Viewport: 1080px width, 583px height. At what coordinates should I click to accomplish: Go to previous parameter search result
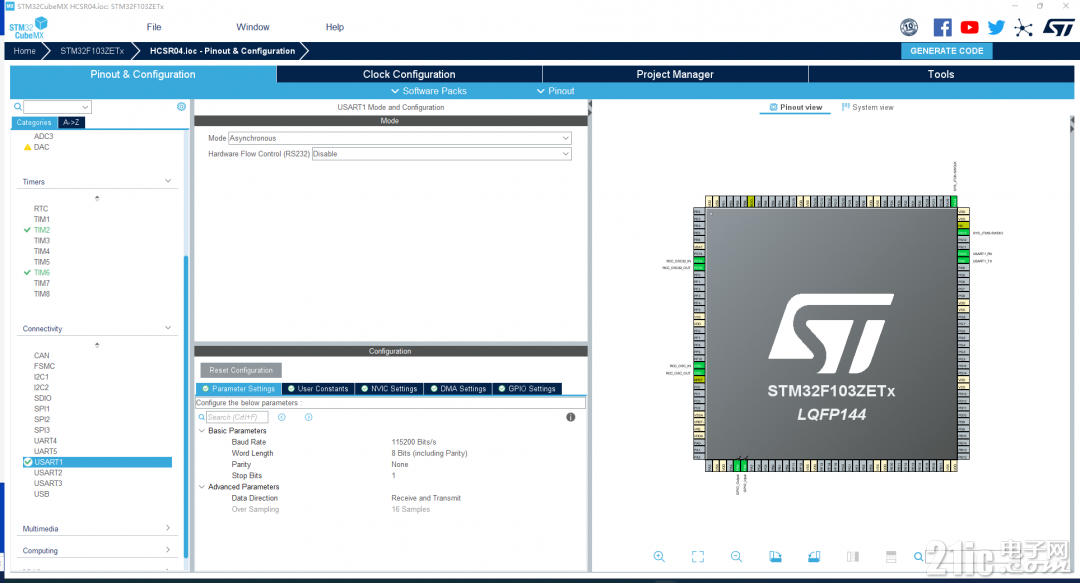coord(282,417)
